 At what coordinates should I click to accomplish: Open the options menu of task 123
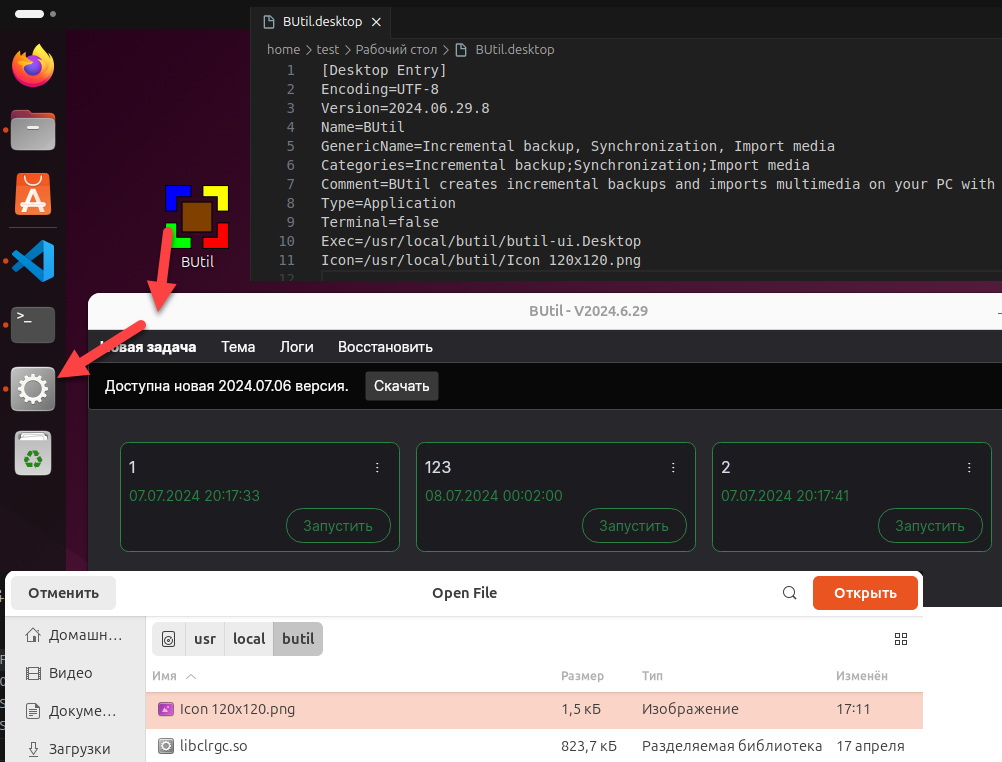point(673,467)
